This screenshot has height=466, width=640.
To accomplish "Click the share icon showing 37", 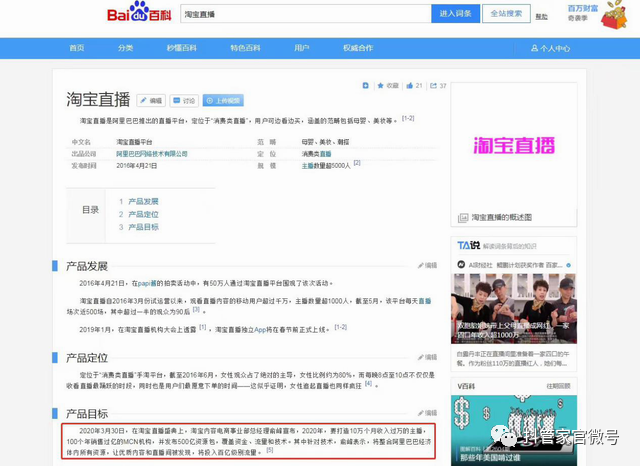I will click(x=433, y=86).
